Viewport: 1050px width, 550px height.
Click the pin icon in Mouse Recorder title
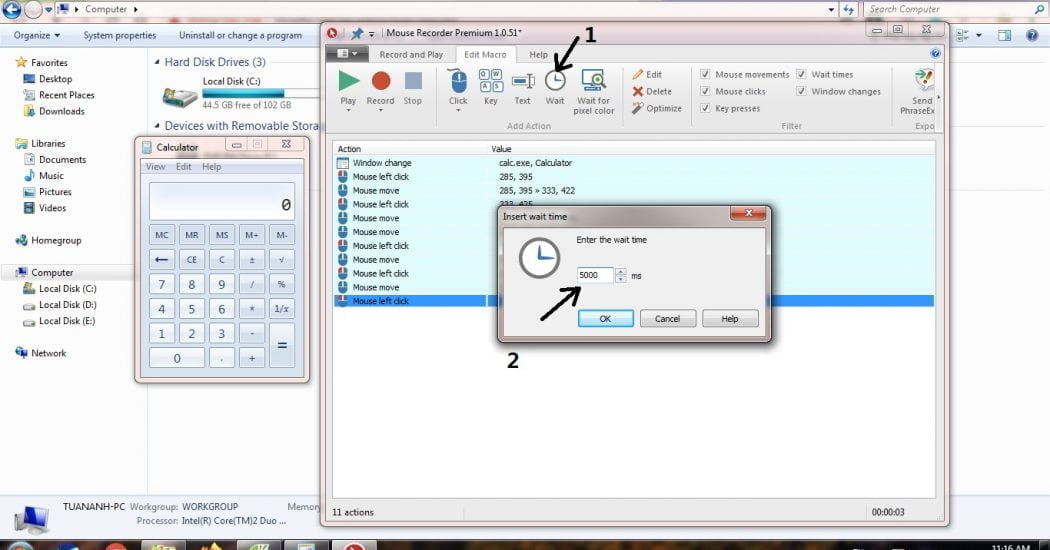[357, 33]
